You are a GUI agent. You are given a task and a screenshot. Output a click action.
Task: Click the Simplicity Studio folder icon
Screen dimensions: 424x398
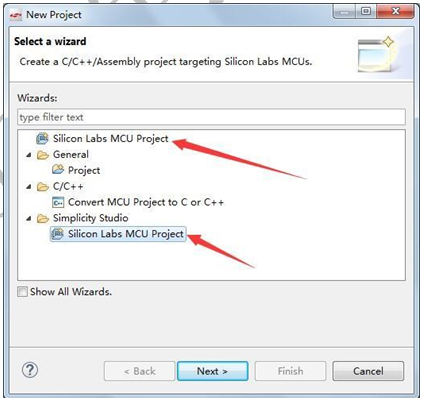[x=43, y=218]
